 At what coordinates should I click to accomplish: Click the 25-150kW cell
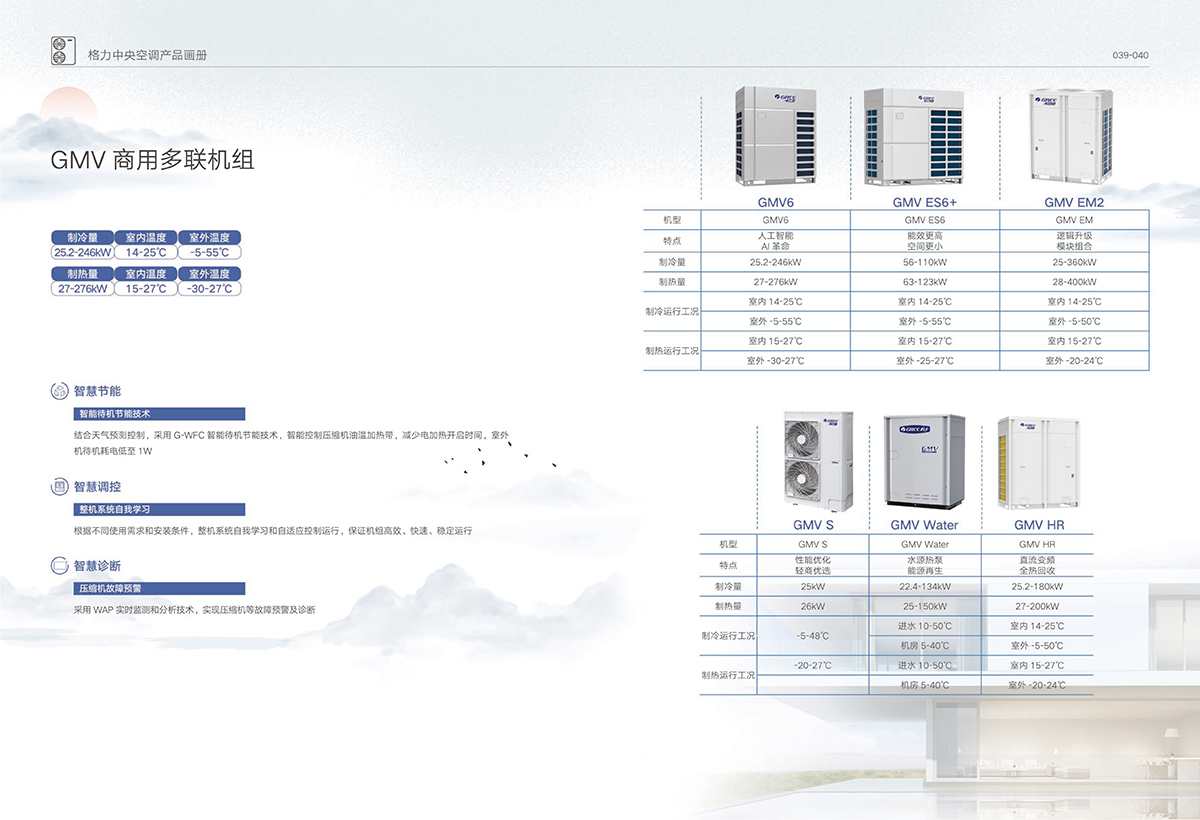[924, 607]
